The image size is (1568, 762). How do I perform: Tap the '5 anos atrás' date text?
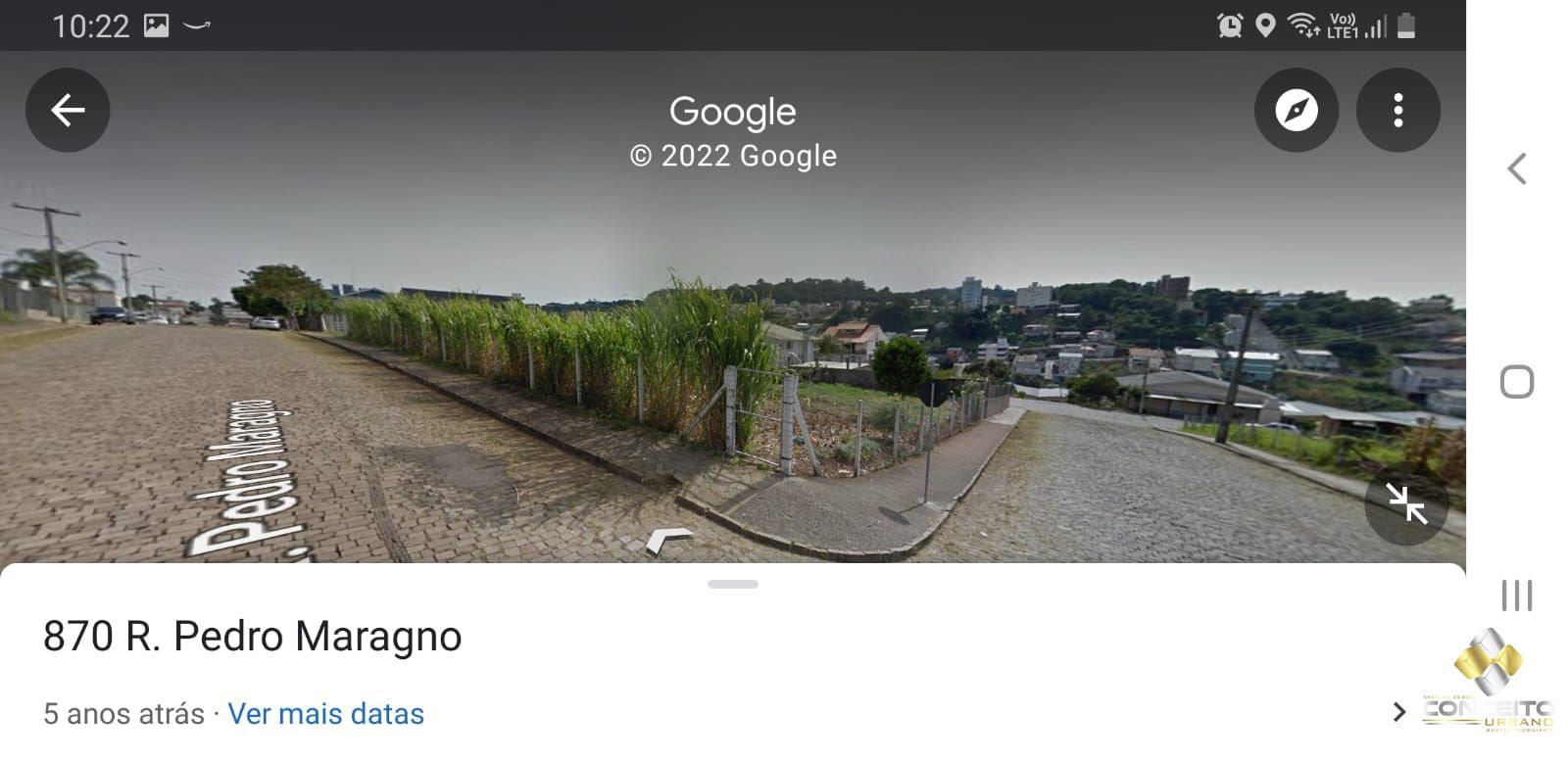tap(123, 714)
